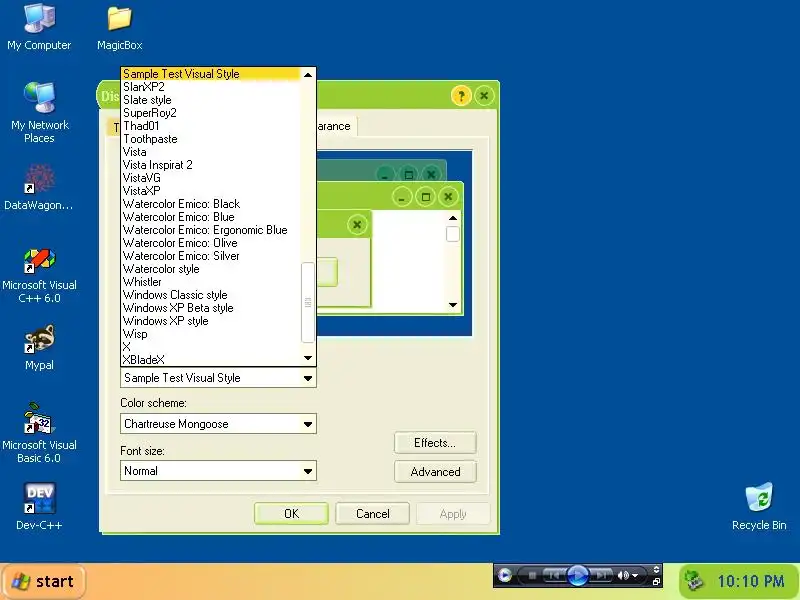The height and width of the screenshot is (600, 800).
Task: Open the volume dropdown arrow on media toolbar
Action: coord(635,576)
